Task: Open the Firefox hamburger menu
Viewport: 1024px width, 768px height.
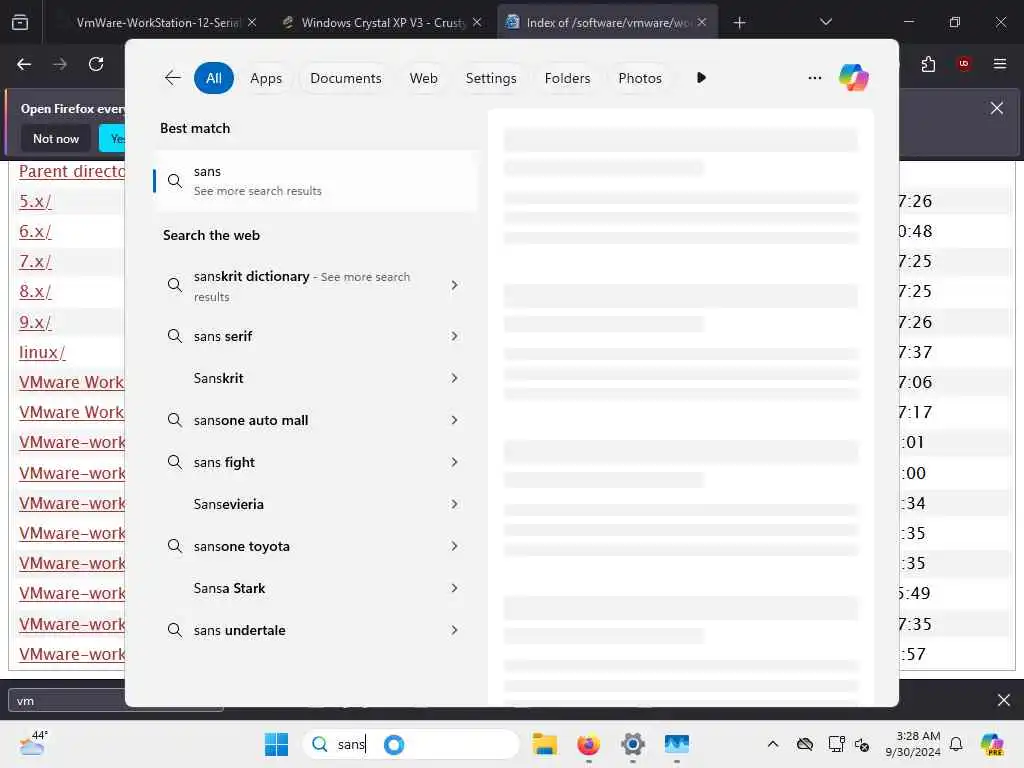Action: point(1000,64)
